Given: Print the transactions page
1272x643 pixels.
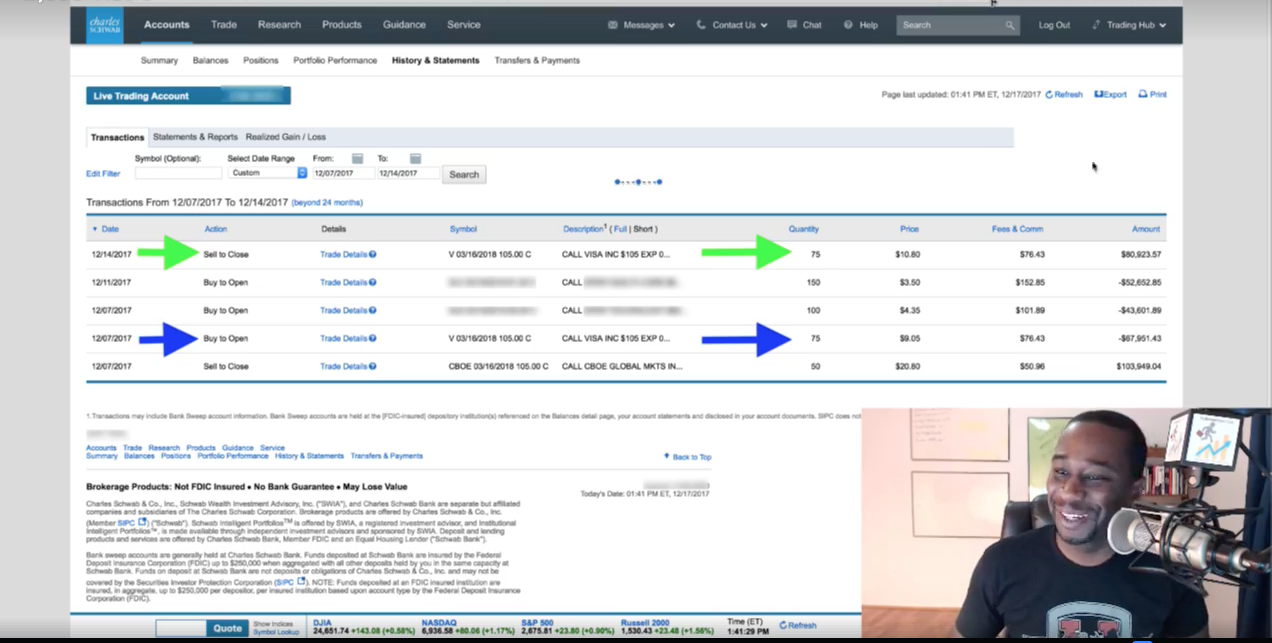Looking at the screenshot, I should [x=1153, y=94].
